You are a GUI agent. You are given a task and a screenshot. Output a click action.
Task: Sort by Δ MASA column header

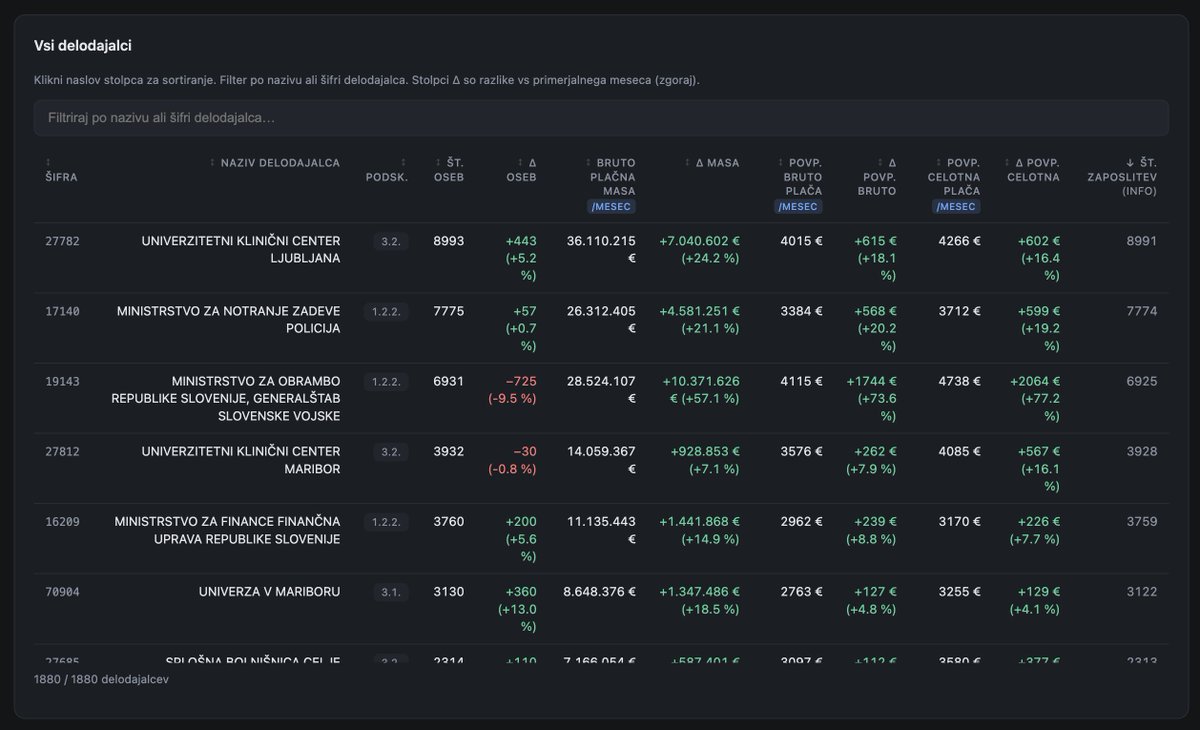(712, 163)
